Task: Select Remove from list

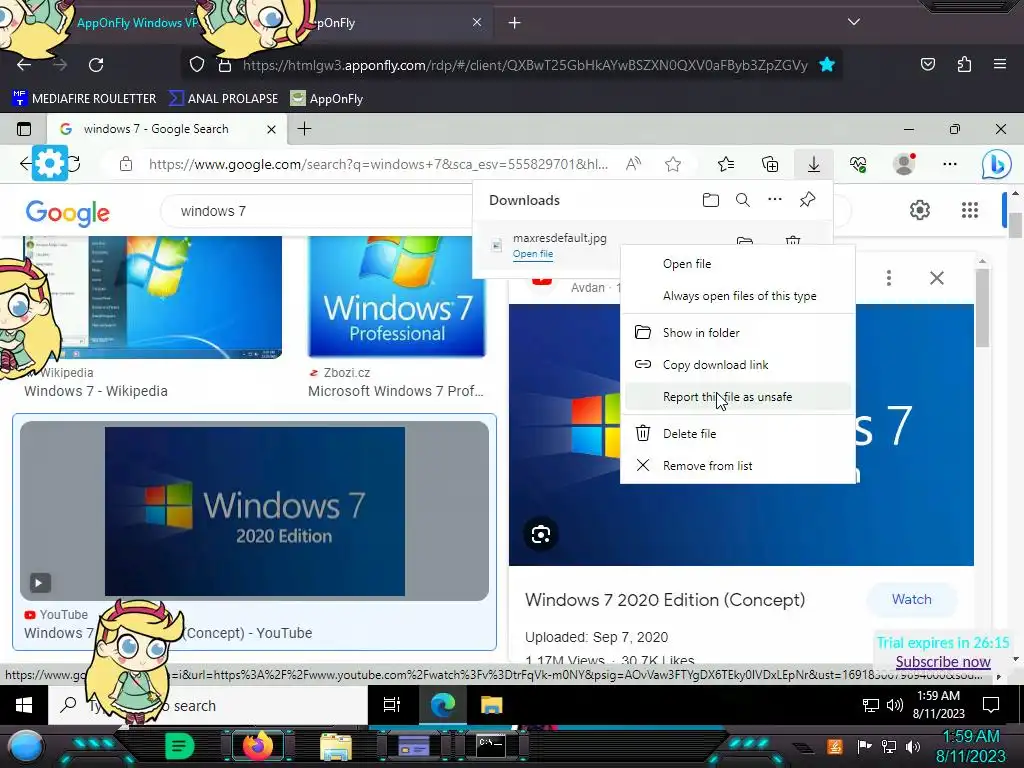Action: tap(737, 466)
